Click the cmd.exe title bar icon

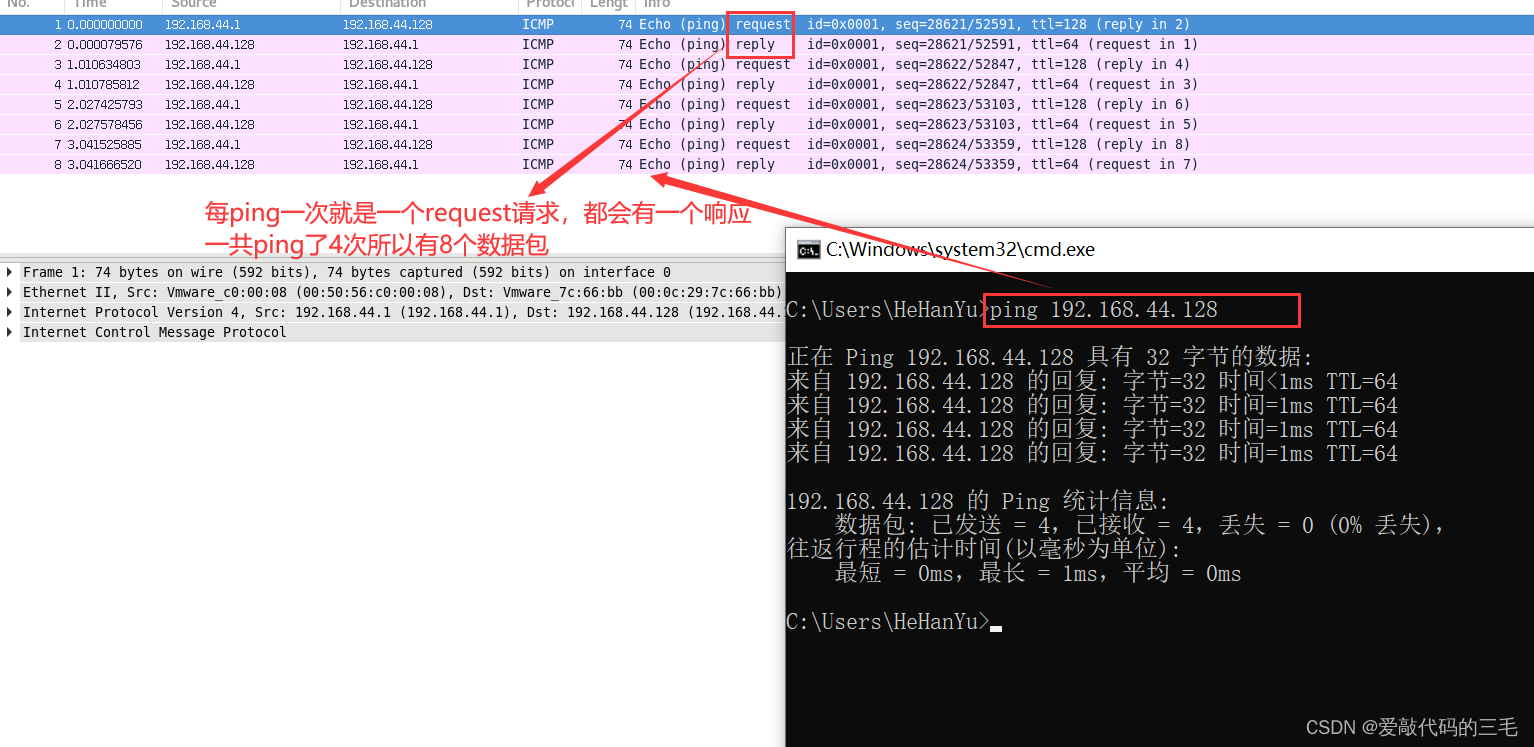(x=808, y=250)
